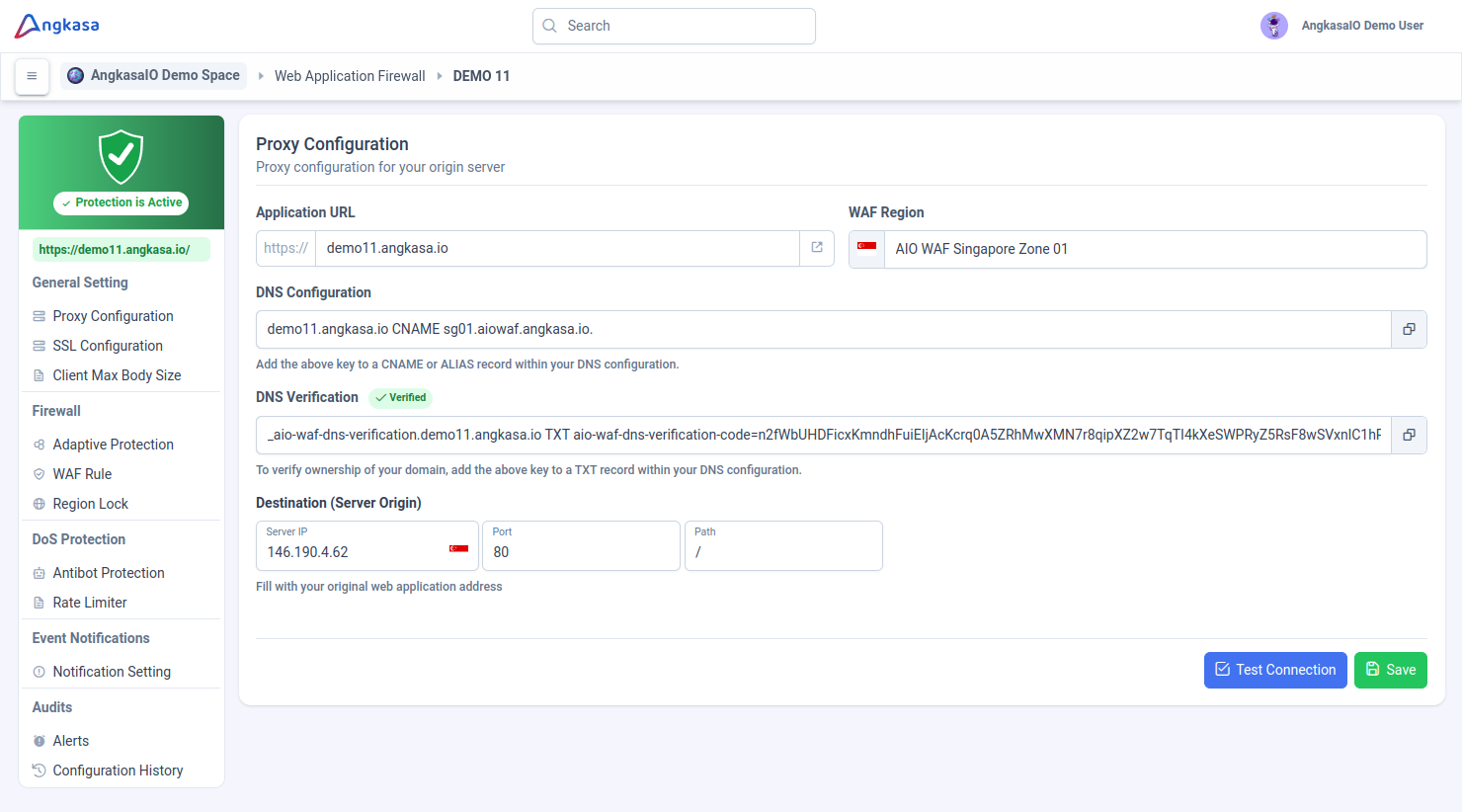1462x812 pixels.
Task: Click the Client Max Body Size icon
Action: 40,375
